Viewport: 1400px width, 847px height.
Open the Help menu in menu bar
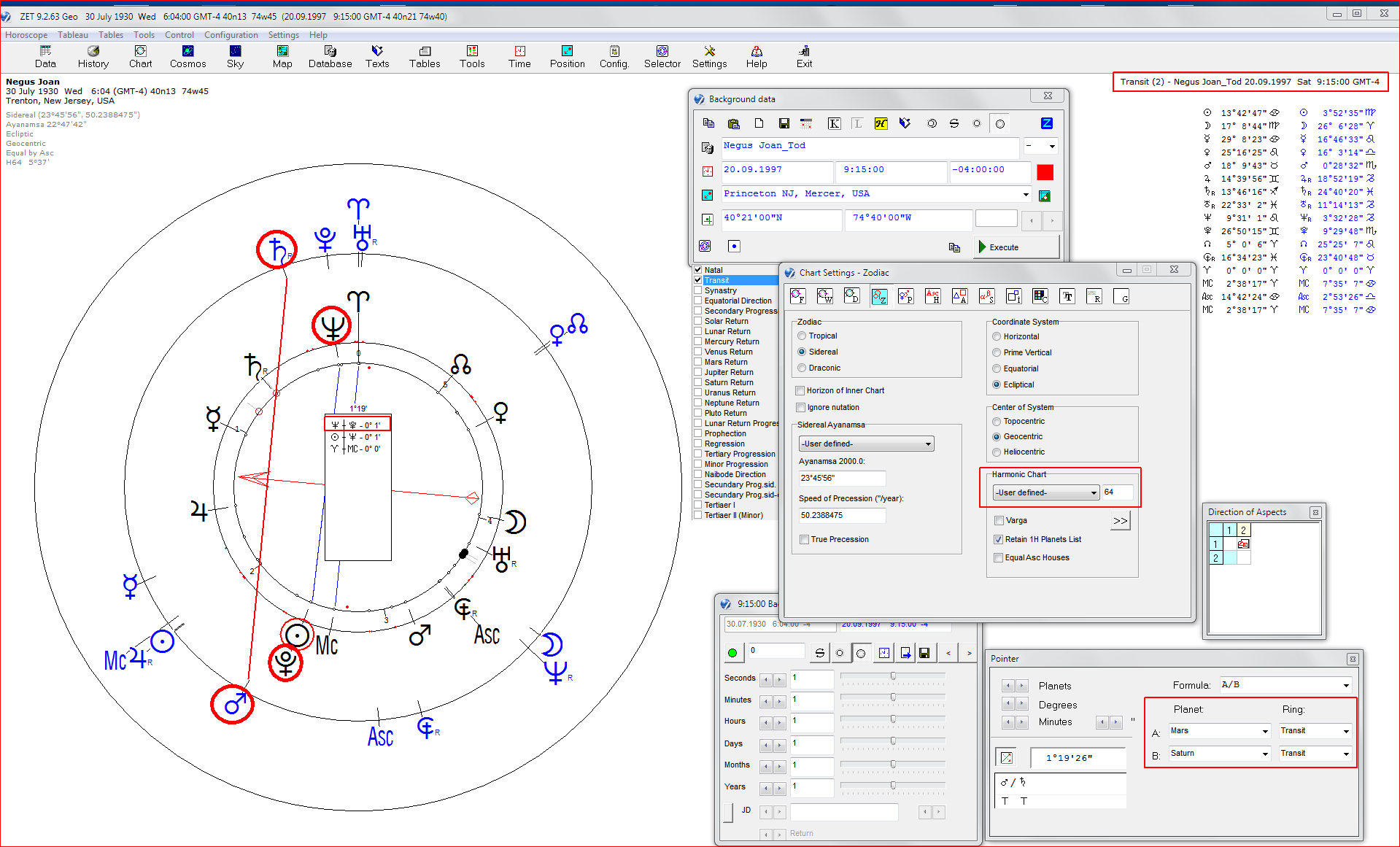tap(318, 35)
